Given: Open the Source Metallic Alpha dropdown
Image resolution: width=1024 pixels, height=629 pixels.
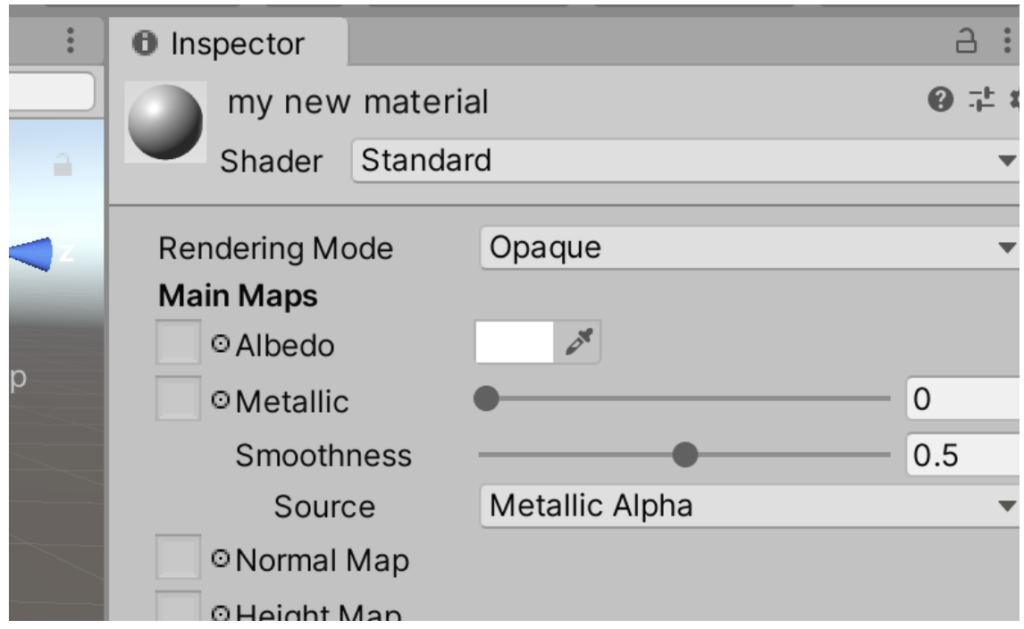Looking at the screenshot, I should (x=748, y=506).
